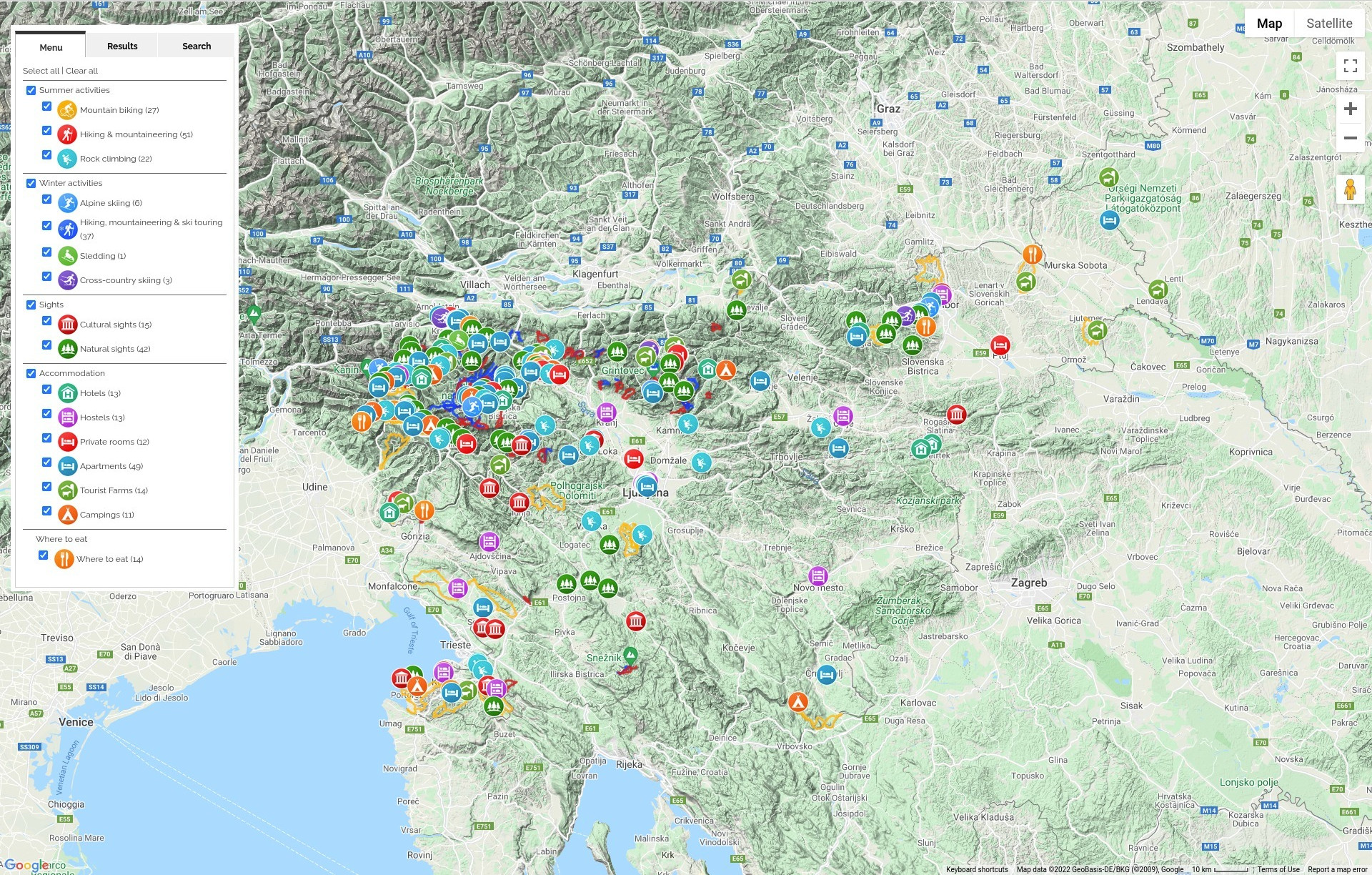Open the Search tab
1372x875 pixels.
(x=197, y=46)
